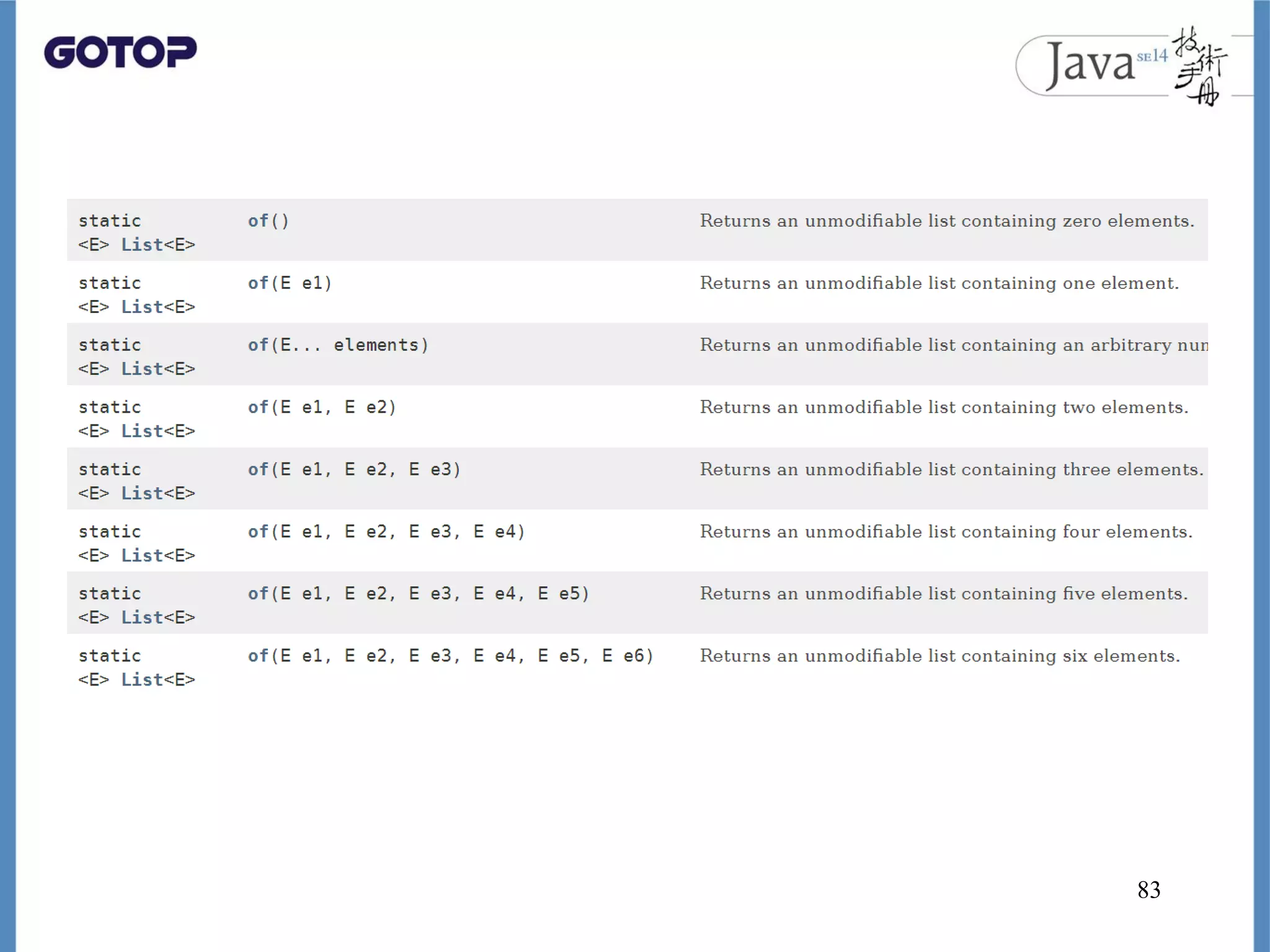Screen dimensions: 1270x952
Task: Open the of(E... elements) method link
Action: 258,345
